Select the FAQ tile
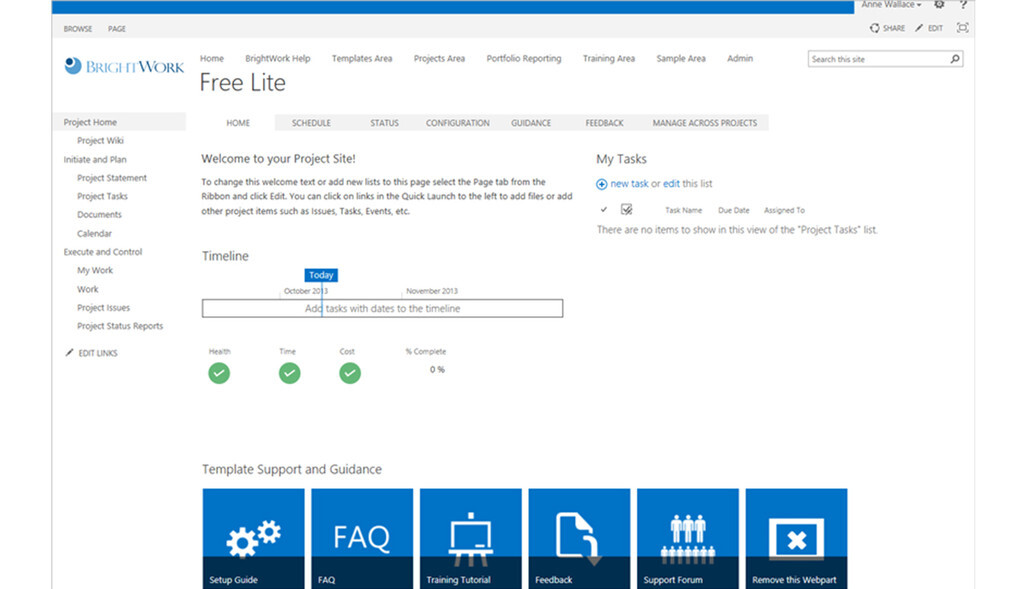Viewport: 1024px width, 589px height. (x=361, y=537)
